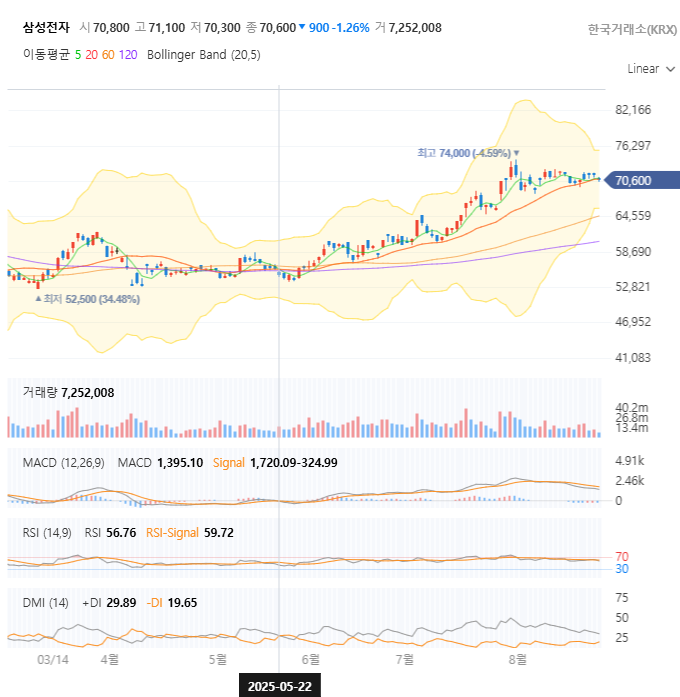The image size is (680, 697).
Task: Click the DMI (14) indicator label
Action: (45, 603)
